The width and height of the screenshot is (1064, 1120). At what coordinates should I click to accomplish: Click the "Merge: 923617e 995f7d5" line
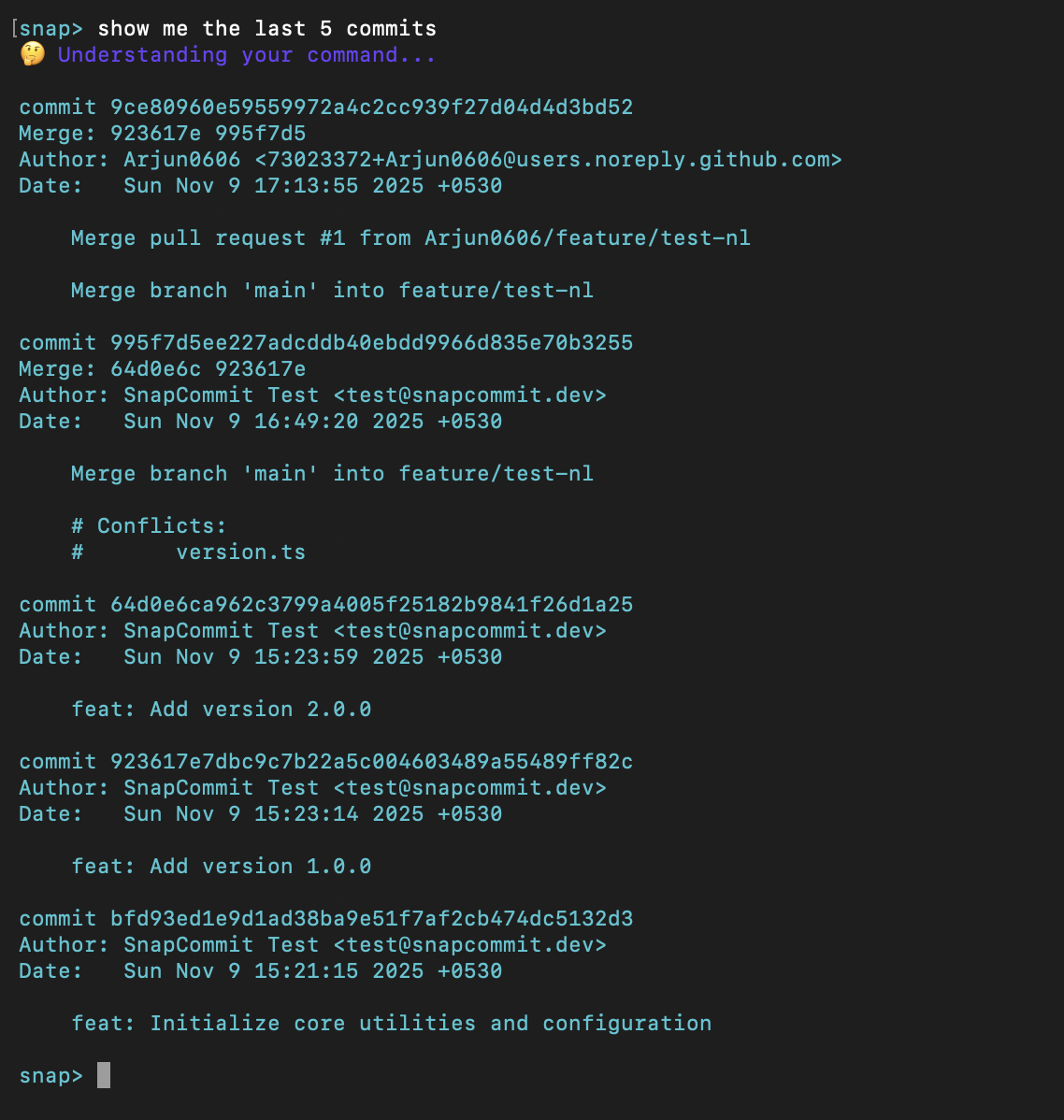162,133
